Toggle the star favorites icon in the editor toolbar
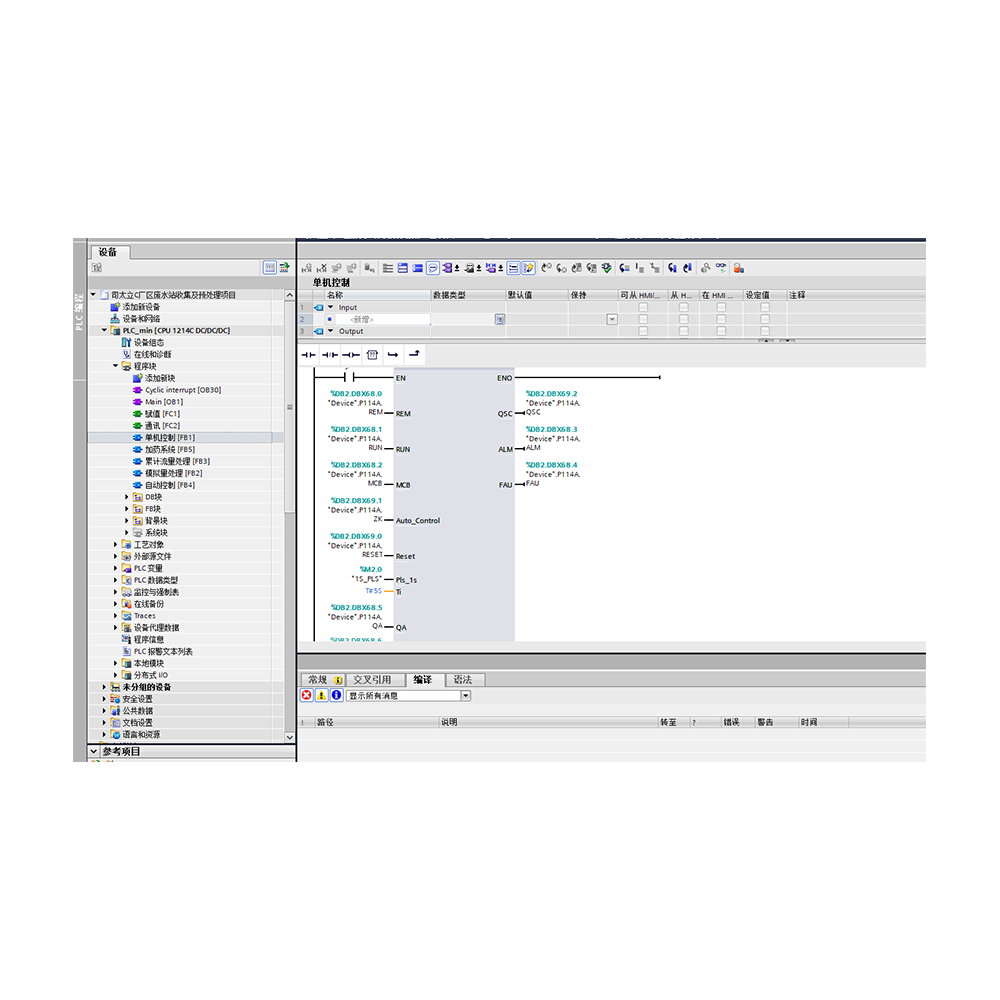Viewport: 1000px width, 1000px height. pos(528,268)
